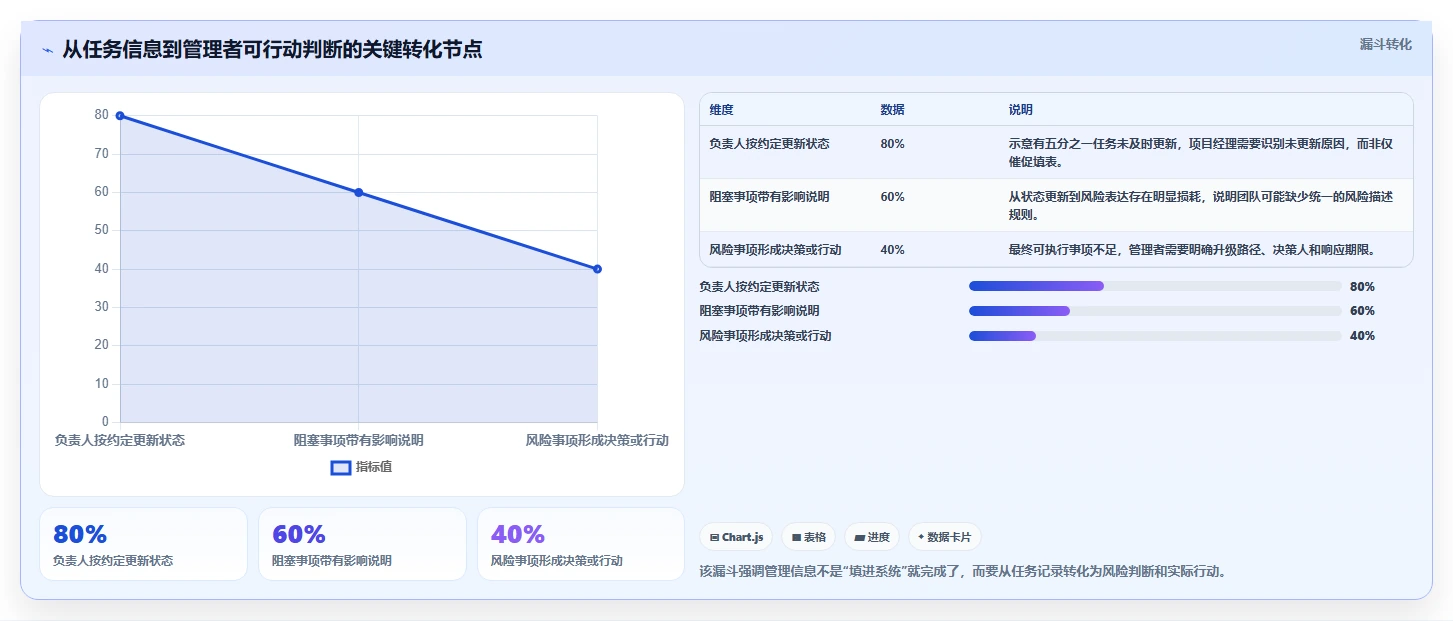Click the 80% figure beside the first progress bar

pos(1362,287)
